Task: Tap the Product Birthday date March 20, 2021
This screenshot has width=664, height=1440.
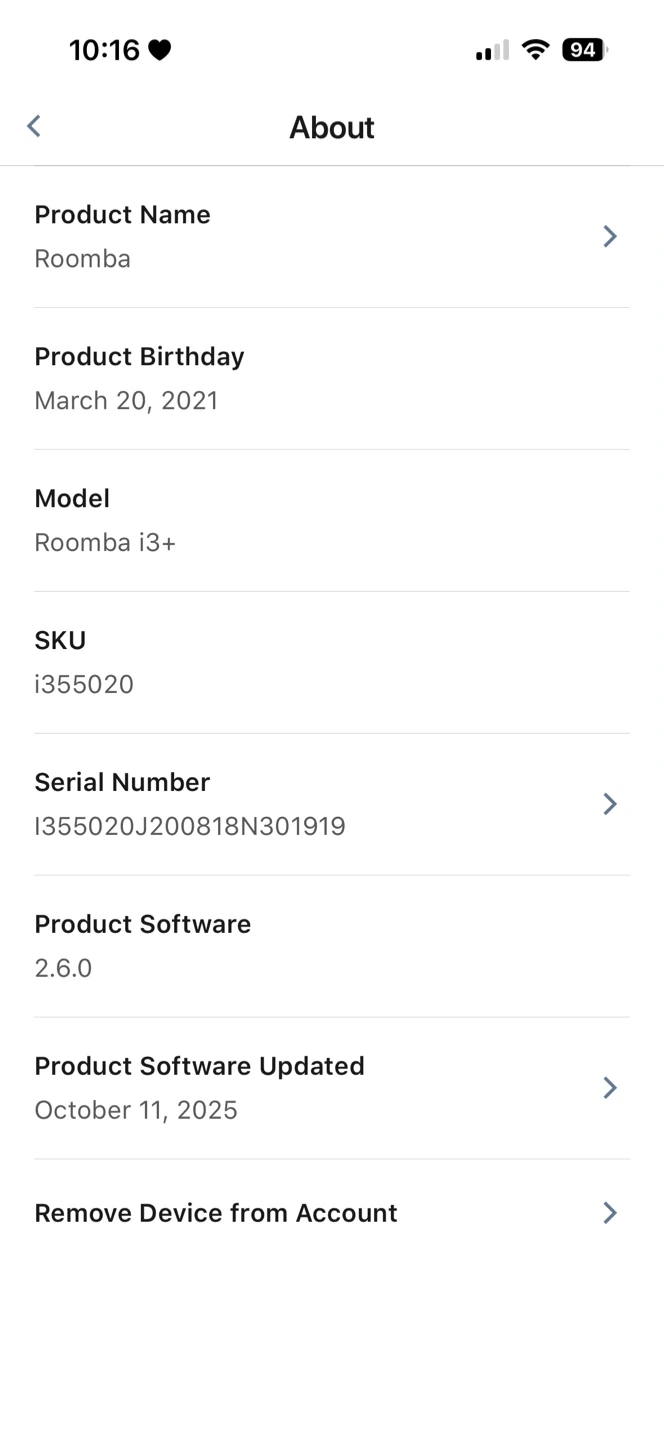Action: (126, 401)
